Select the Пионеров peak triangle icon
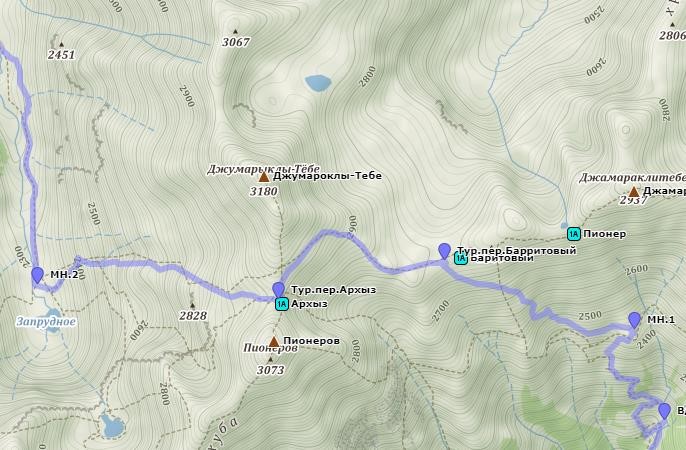The width and height of the screenshot is (686, 450). (x=274, y=342)
